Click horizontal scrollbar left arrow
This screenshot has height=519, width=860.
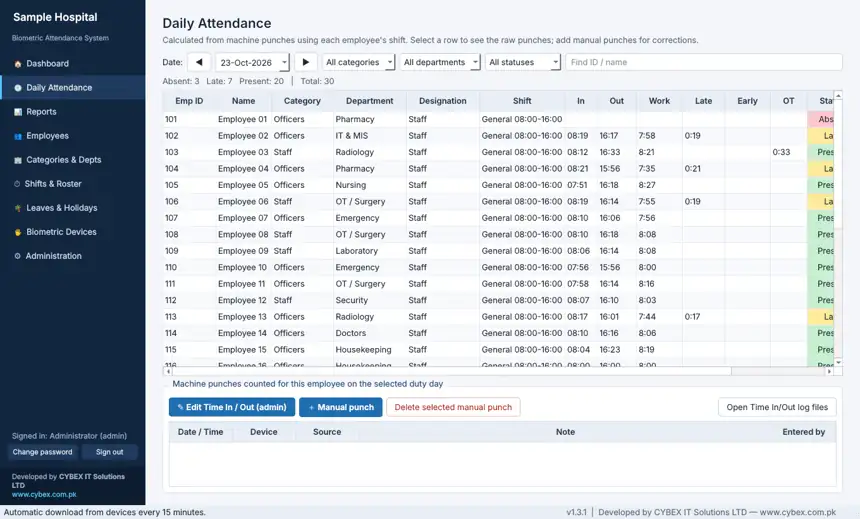168,371
